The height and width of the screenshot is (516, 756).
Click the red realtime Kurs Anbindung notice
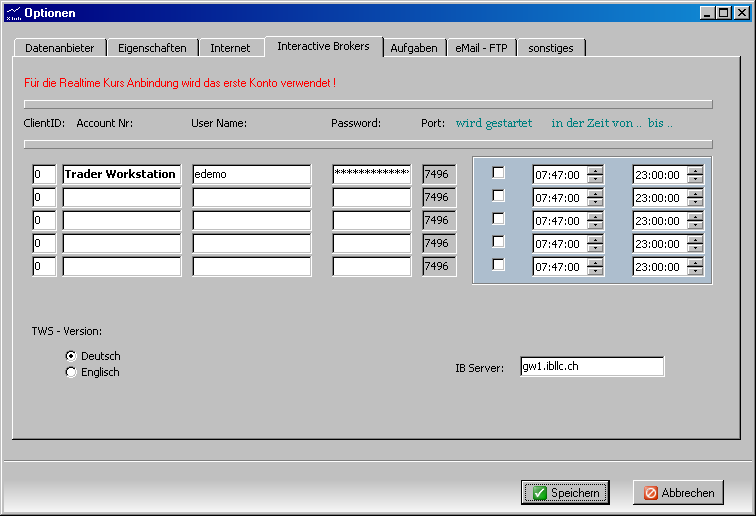coord(180,83)
